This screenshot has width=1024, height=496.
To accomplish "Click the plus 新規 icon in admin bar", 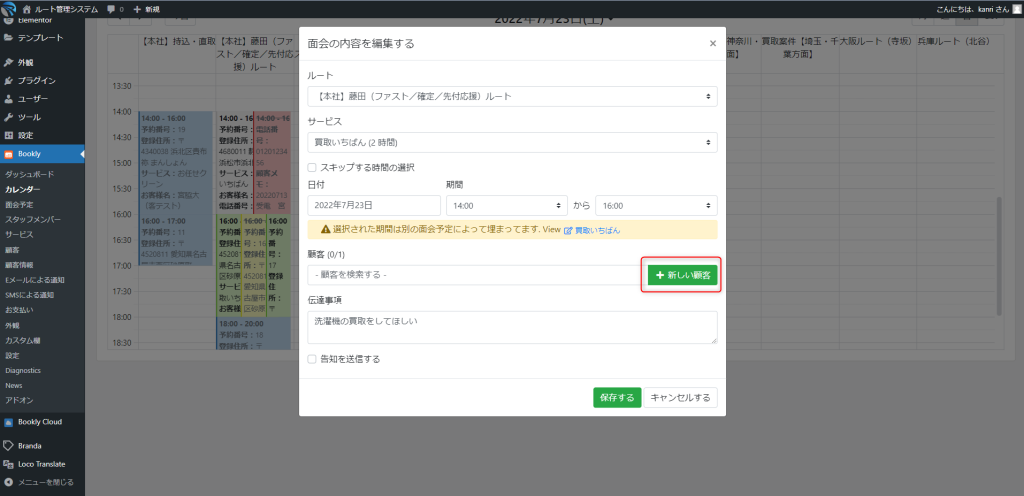I will coord(138,8).
